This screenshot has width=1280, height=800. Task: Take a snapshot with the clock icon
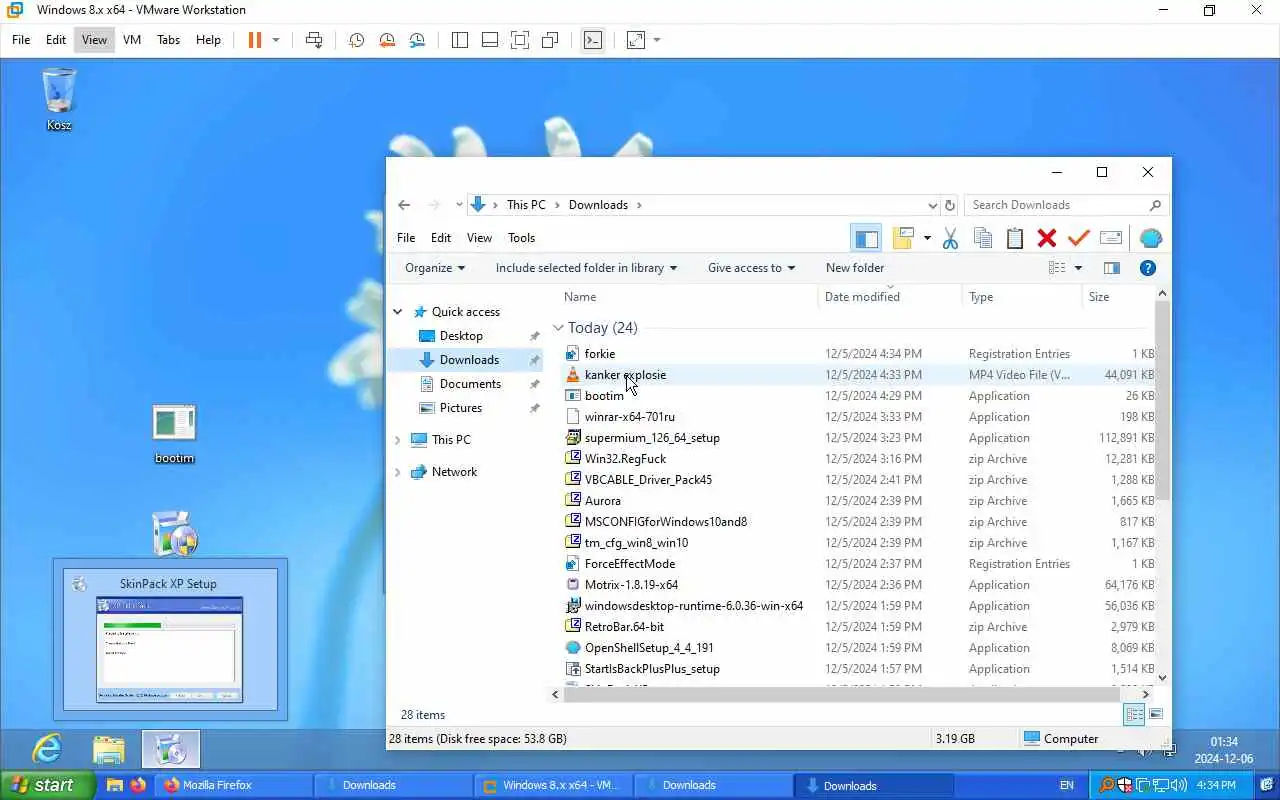click(x=356, y=40)
